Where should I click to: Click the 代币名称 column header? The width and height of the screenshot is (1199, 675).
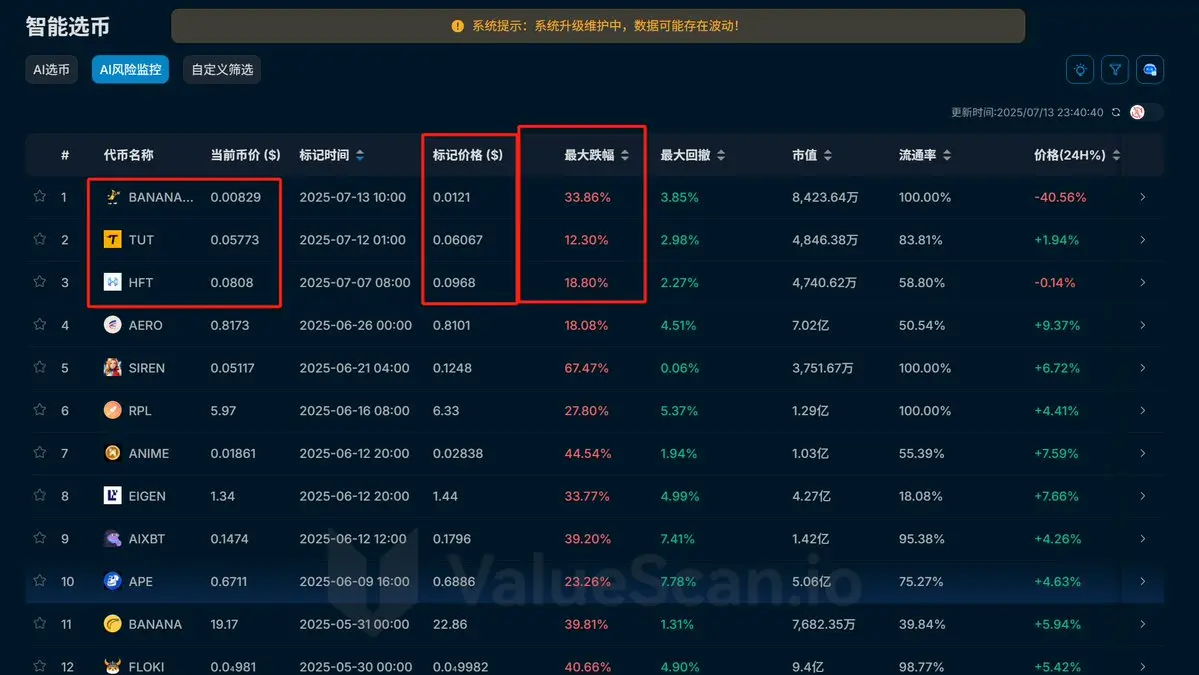(x=128, y=155)
